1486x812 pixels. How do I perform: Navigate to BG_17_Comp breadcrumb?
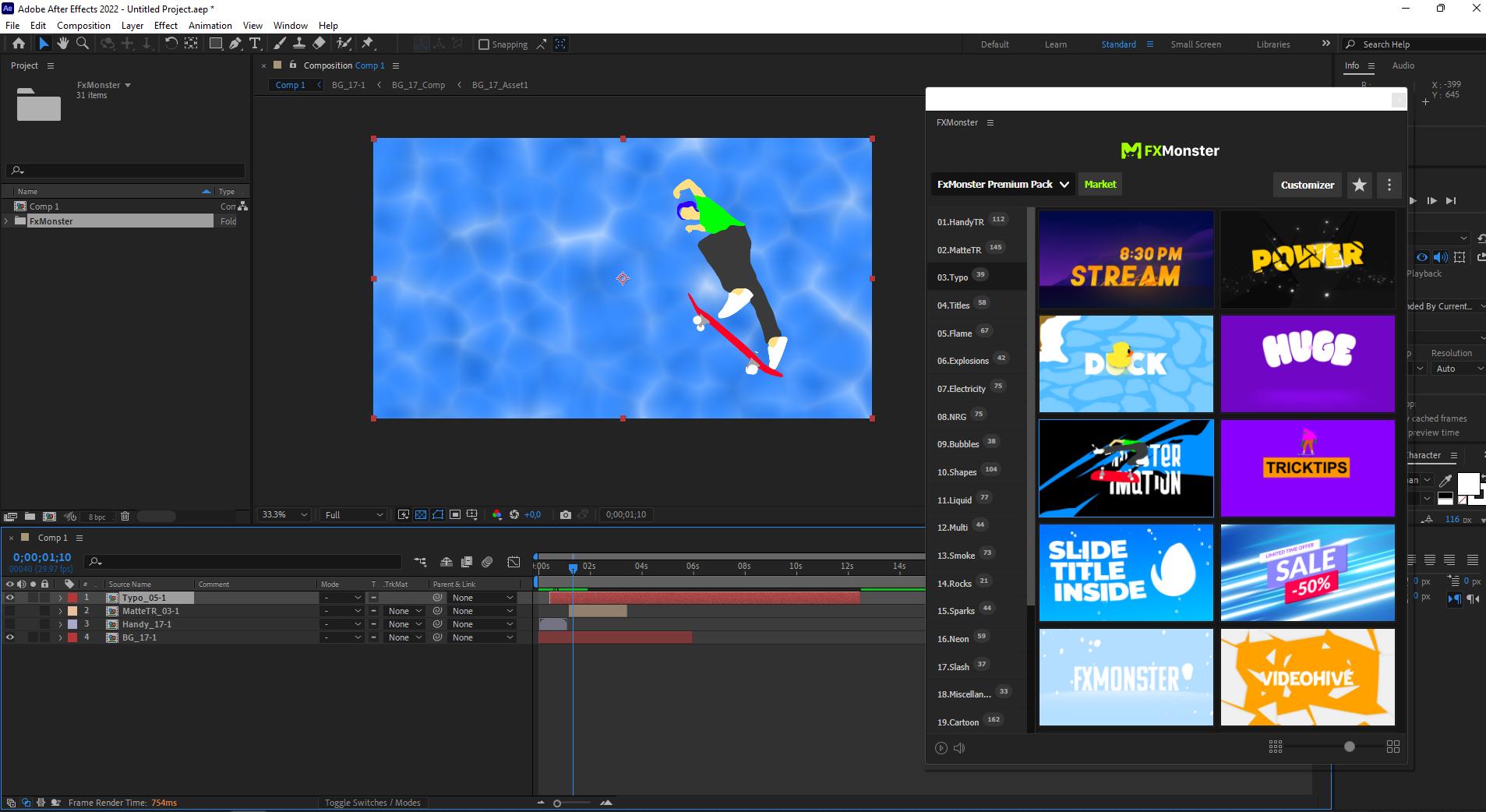pos(418,85)
